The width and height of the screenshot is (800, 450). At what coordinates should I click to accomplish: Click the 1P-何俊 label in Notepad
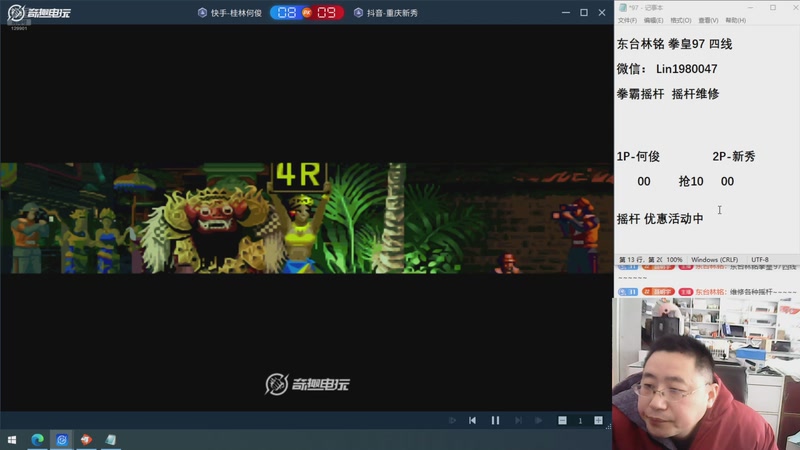coord(638,157)
